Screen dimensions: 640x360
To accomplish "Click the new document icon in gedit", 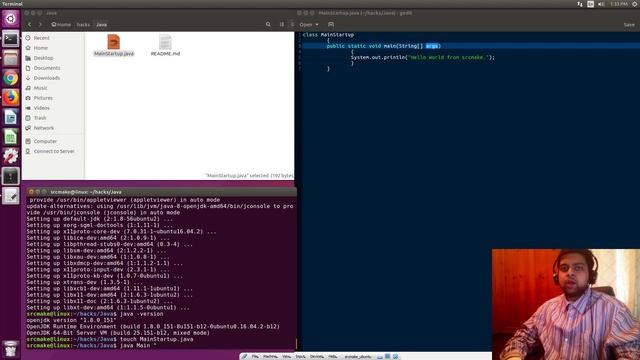I will coord(331,24).
